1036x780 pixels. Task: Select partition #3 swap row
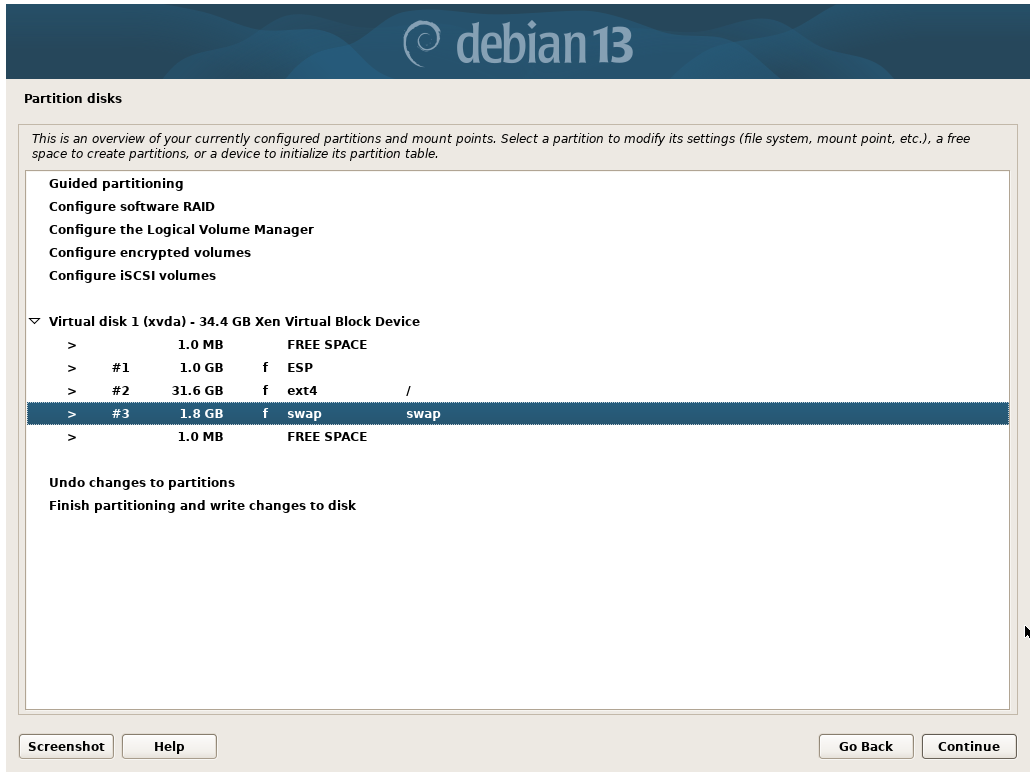point(517,413)
